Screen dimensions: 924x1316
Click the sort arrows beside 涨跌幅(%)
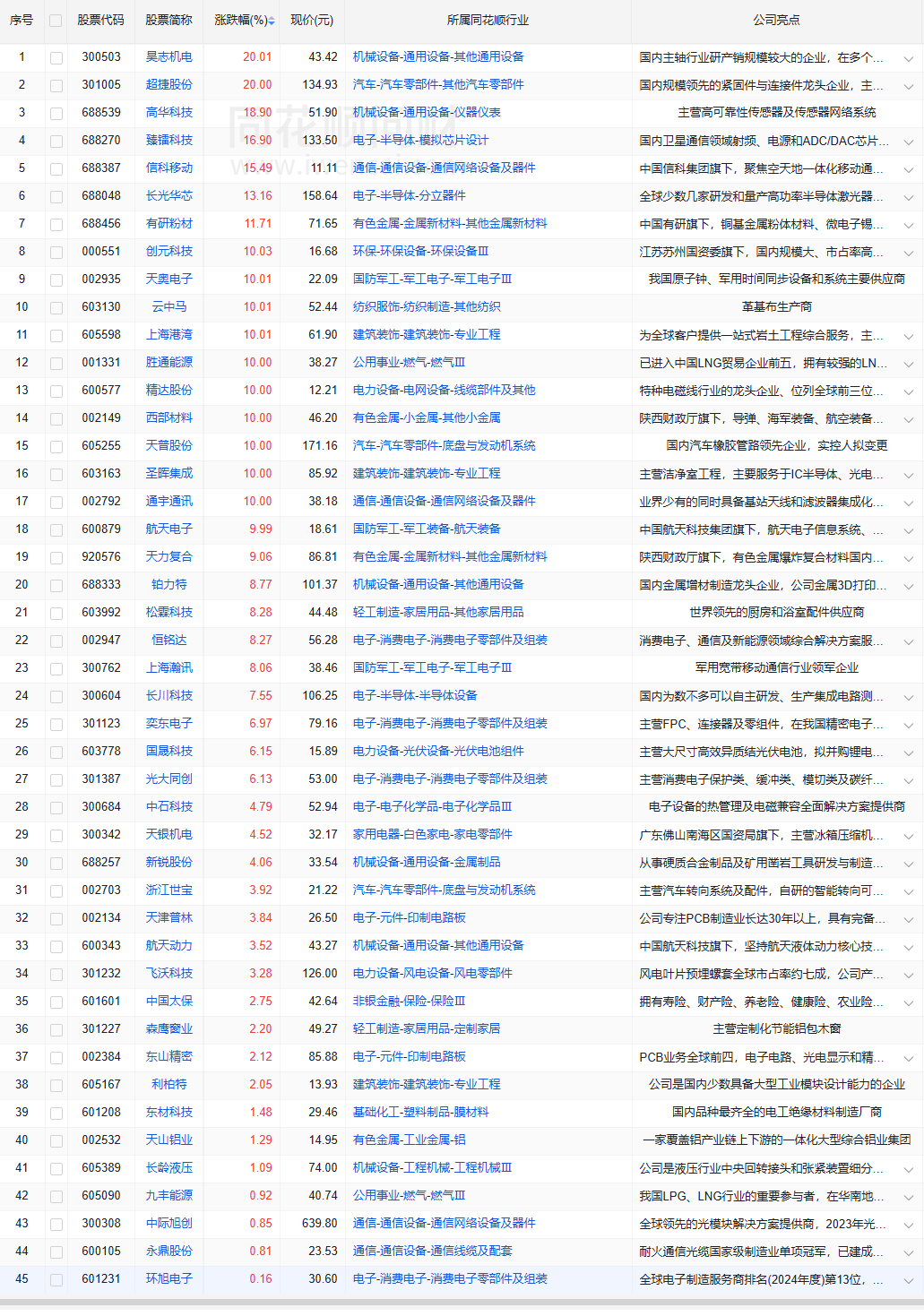tap(272, 21)
